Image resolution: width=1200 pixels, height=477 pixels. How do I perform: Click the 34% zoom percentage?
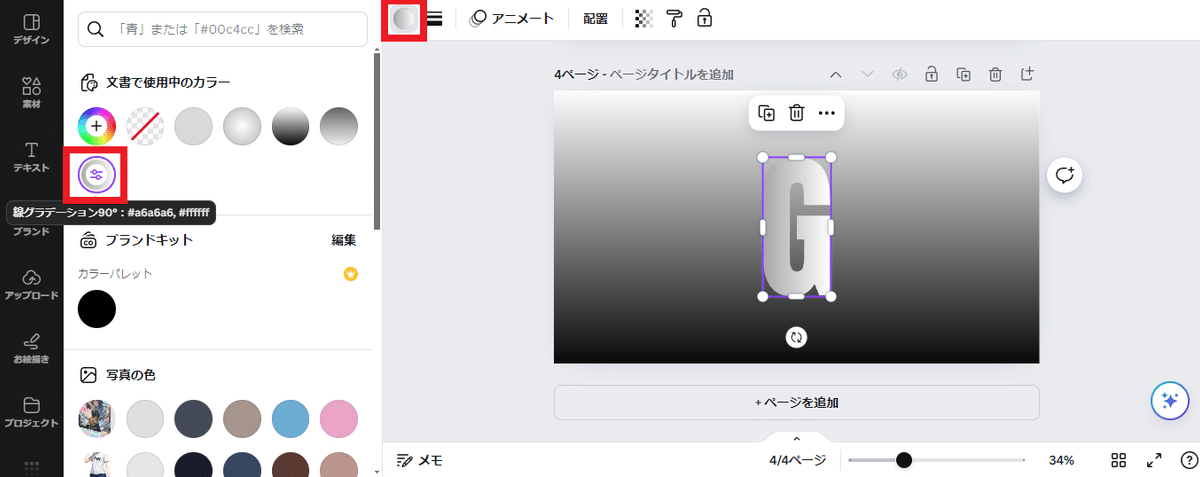[1061, 460]
